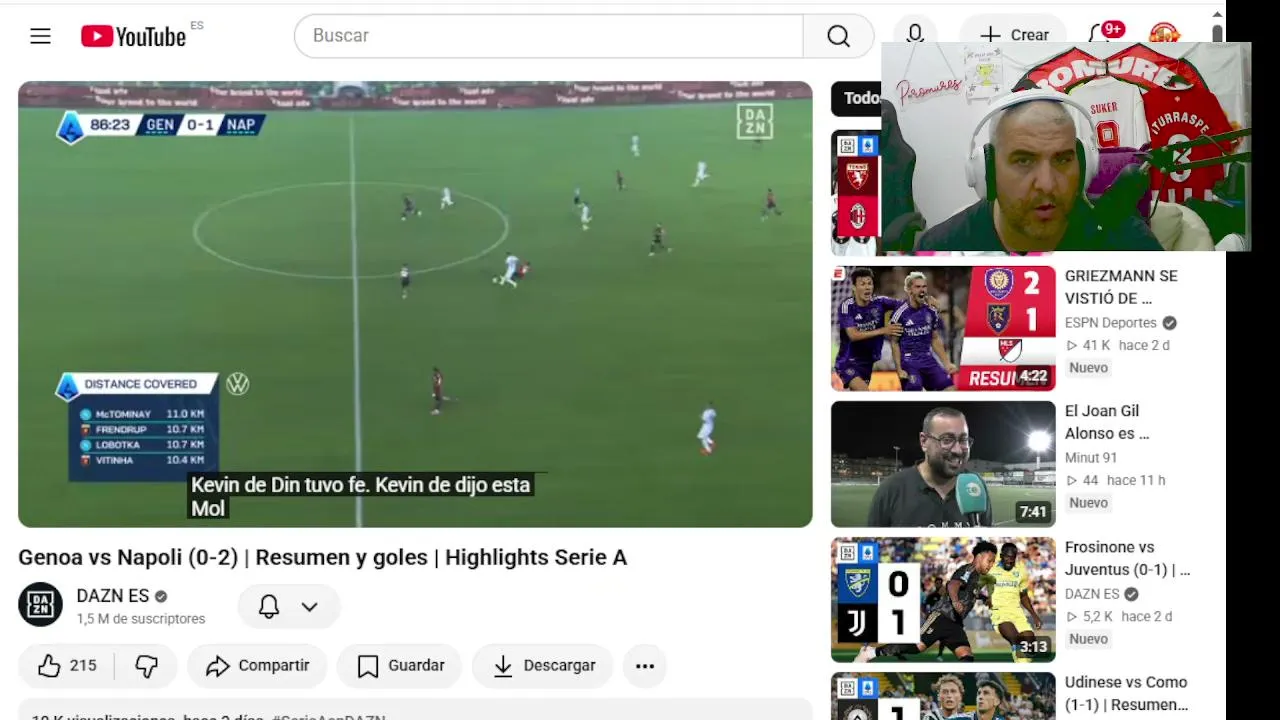Open the 'El Joan Gil Alonso es...' title
Screen dimensions: 1280x720
1107,422
